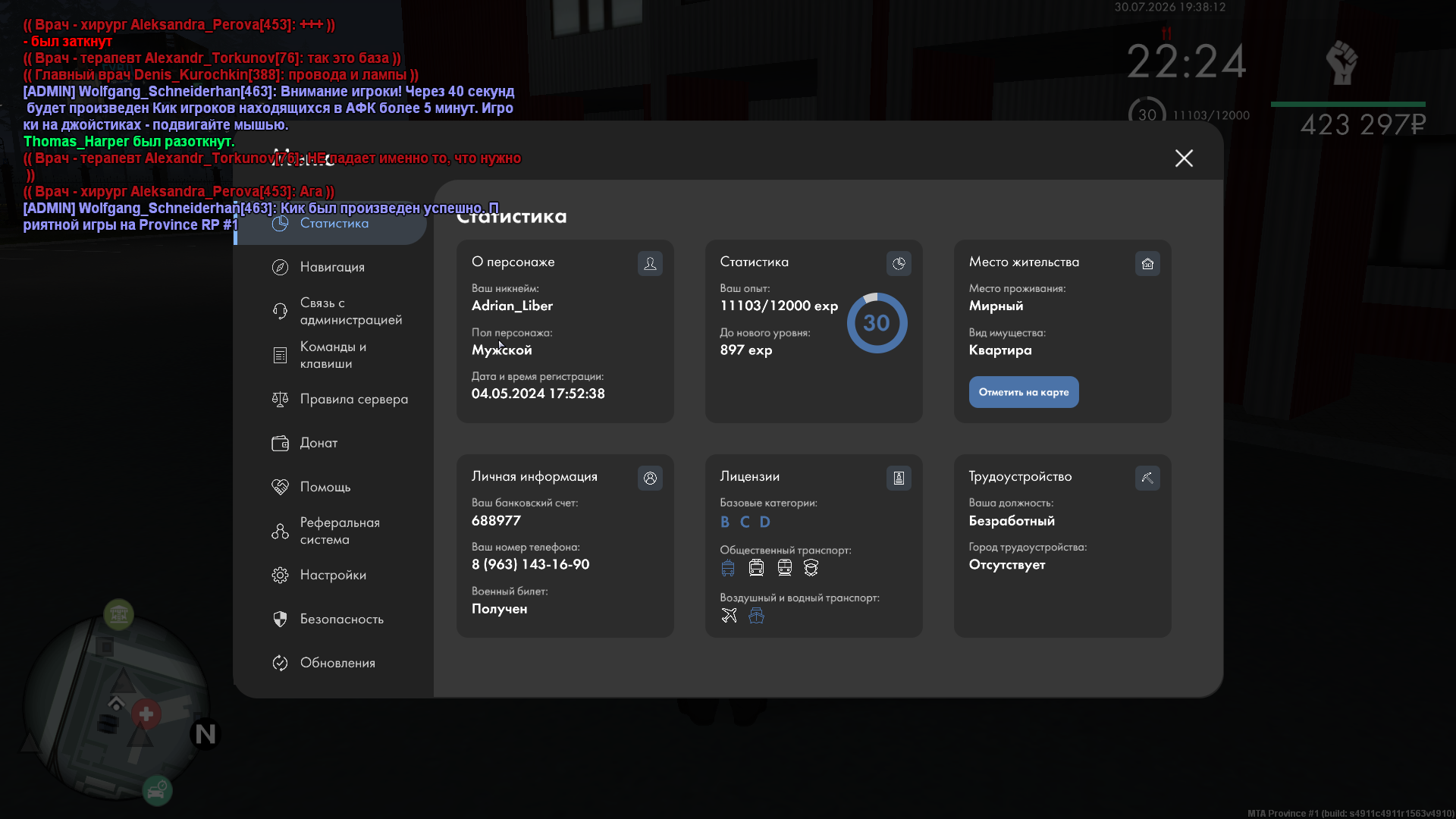Viewport: 1456px width, 819px height.
Task: Click the fourth public transport license icon
Action: tap(811, 567)
